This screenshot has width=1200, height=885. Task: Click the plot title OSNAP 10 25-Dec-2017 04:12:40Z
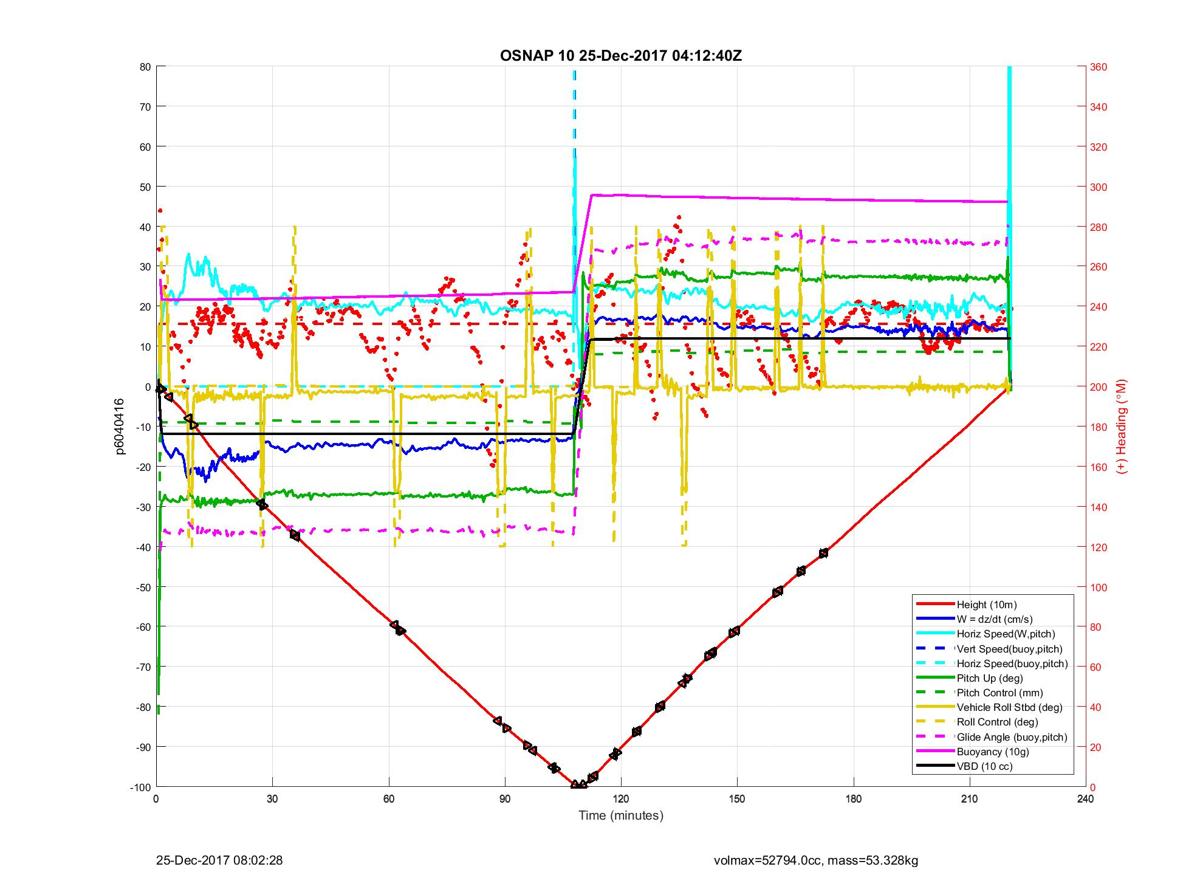click(x=621, y=55)
